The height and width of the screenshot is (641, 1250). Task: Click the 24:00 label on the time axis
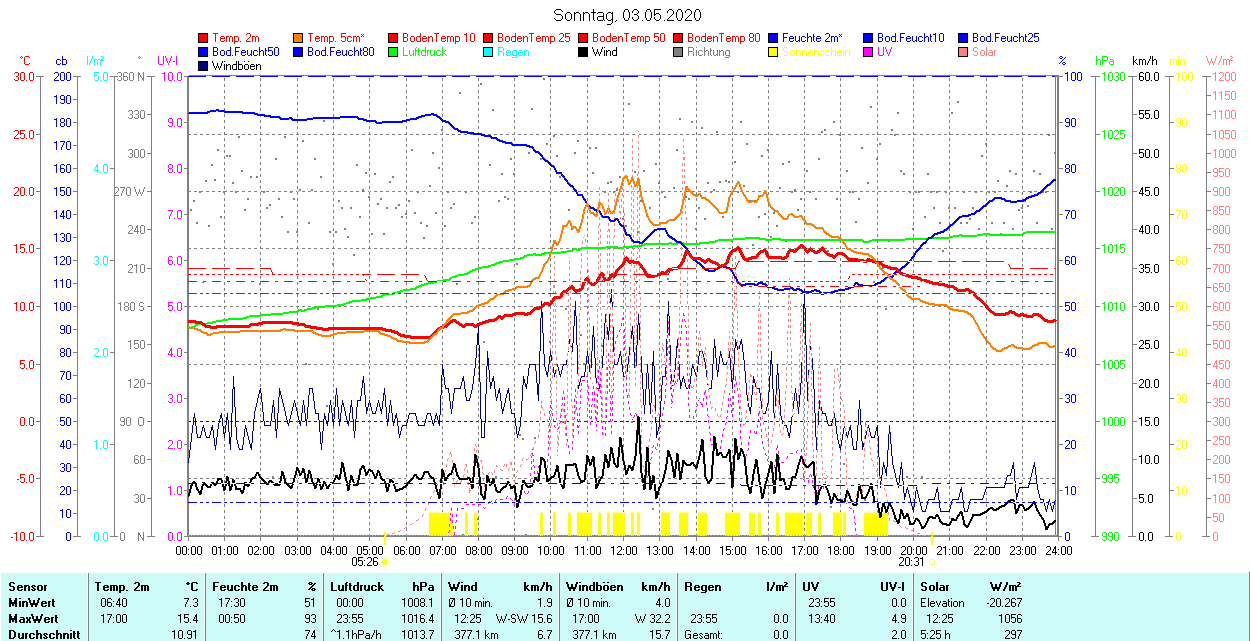(x=1059, y=550)
